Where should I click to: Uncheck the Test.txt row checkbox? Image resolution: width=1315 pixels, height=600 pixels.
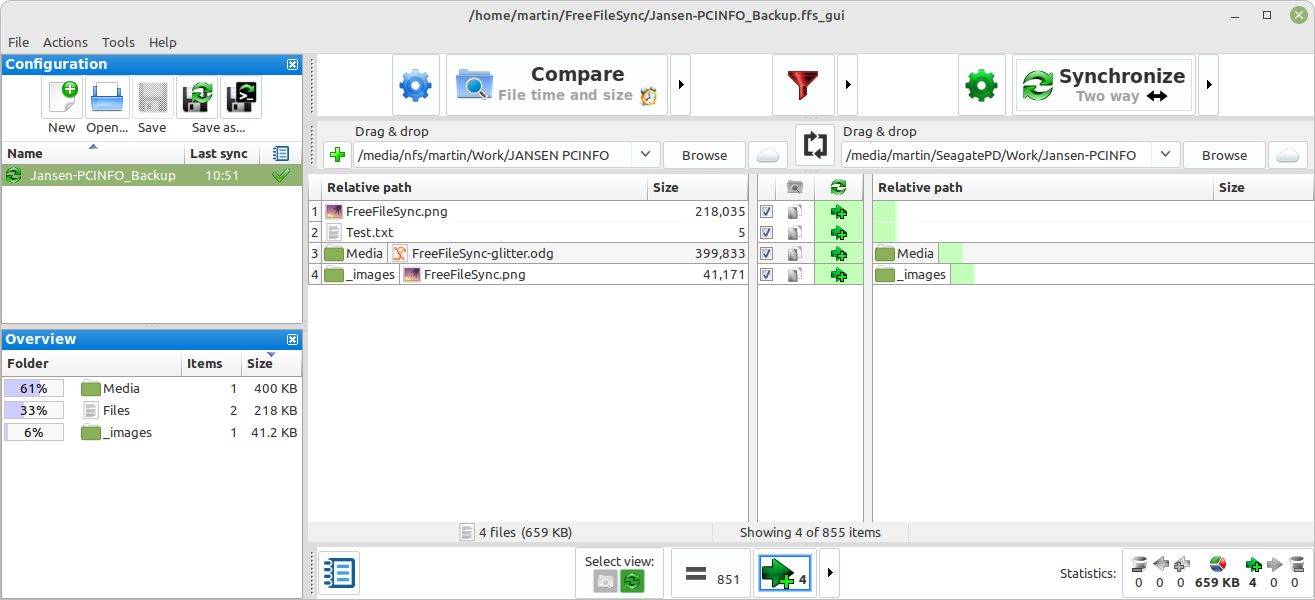[x=766, y=233]
